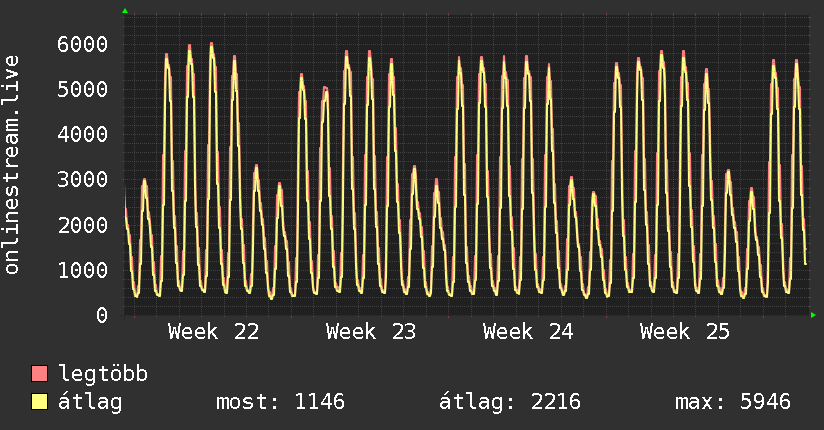Click the Week 25 axis label
The height and width of the screenshot is (430, 824).
tap(685, 332)
